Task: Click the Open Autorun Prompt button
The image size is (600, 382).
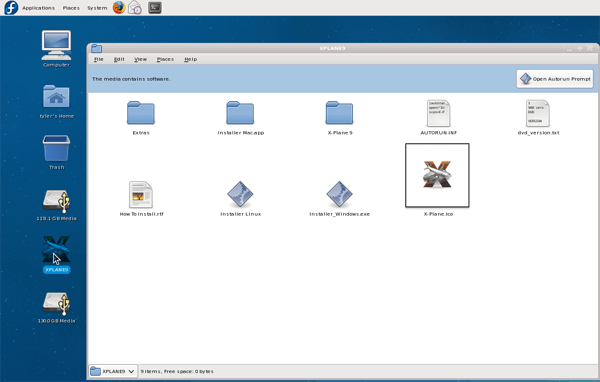Action: click(x=554, y=79)
